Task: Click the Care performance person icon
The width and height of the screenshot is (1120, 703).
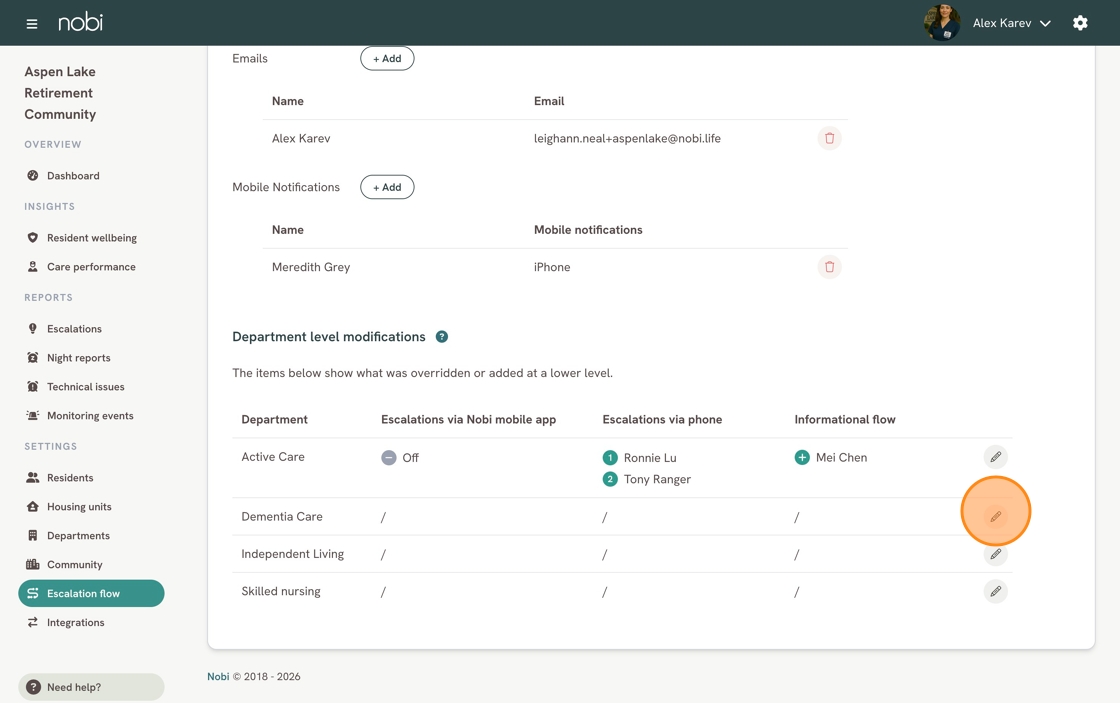Action: (x=32, y=266)
